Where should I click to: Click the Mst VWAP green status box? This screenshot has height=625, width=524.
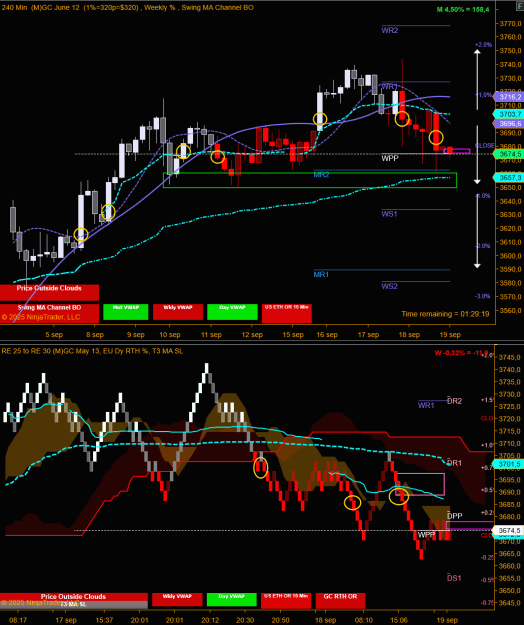pyautogui.click(x=126, y=312)
